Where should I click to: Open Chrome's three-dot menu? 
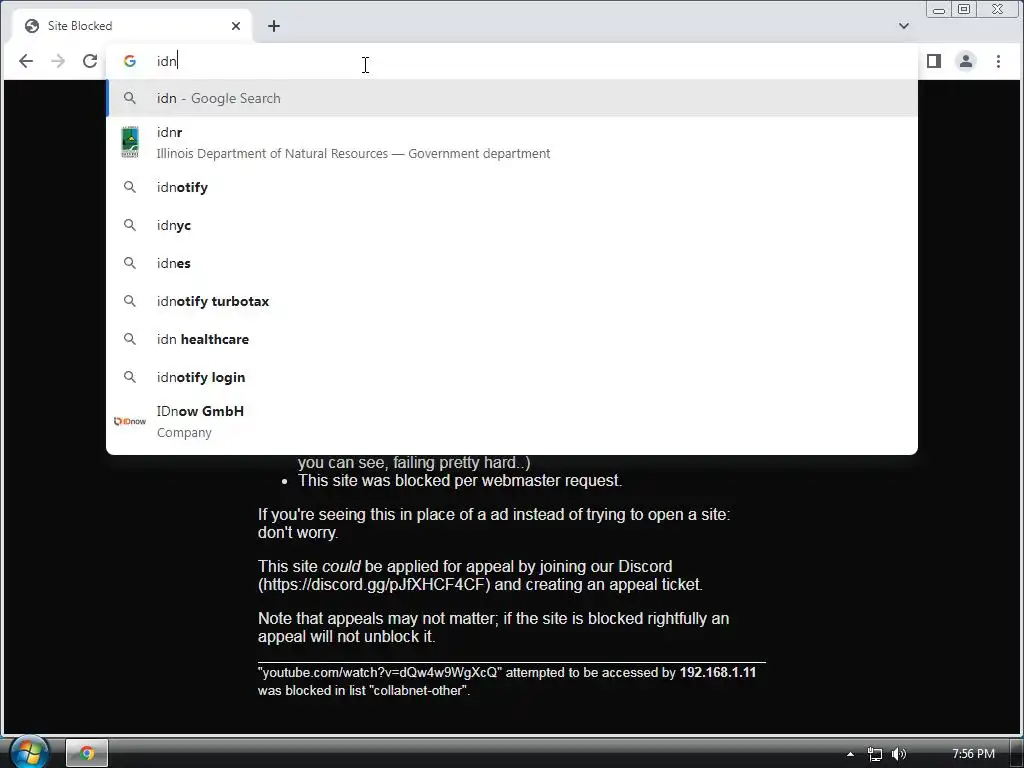[998, 61]
